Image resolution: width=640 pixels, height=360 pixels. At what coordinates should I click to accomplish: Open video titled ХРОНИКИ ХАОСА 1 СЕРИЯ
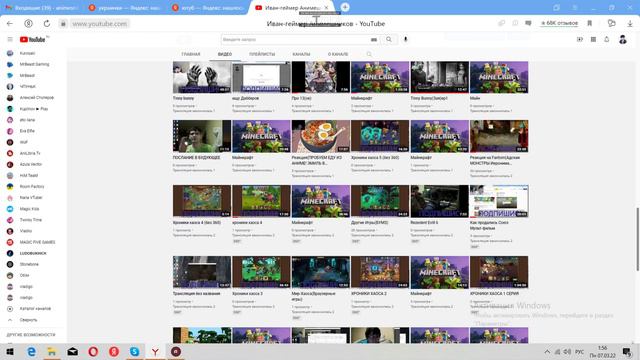click(494, 293)
